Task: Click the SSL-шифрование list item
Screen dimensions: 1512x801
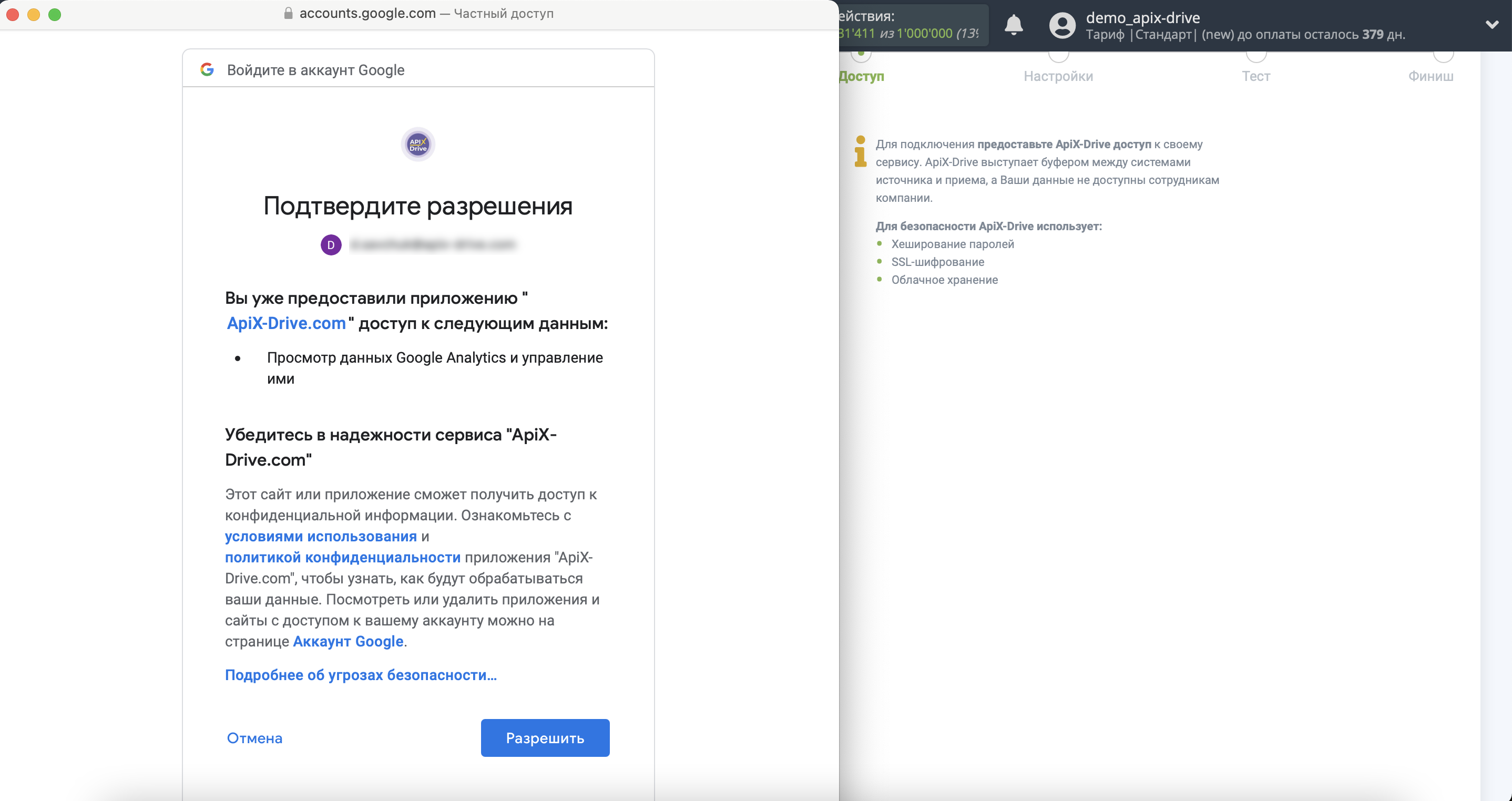Action: click(x=937, y=262)
